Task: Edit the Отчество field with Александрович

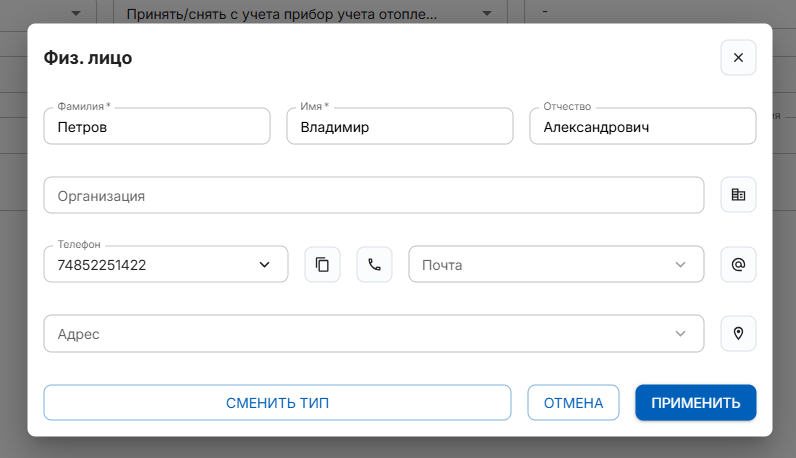Action: pos(643,126)
